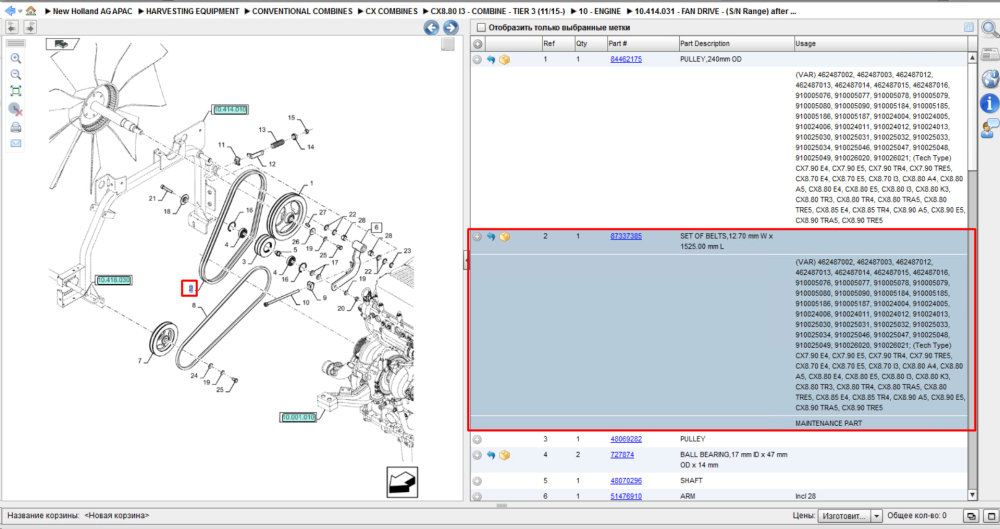Open part number 84462175 link
Screen dimensions: 1000x529
point(626,59)
